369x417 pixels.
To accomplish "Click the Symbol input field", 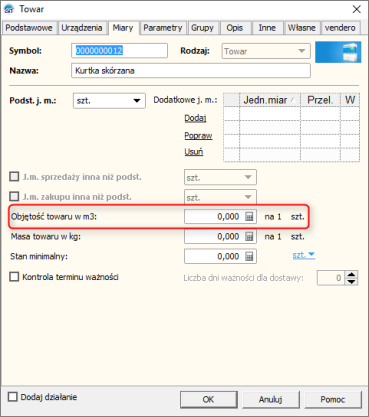I will [x=119, y=51].
